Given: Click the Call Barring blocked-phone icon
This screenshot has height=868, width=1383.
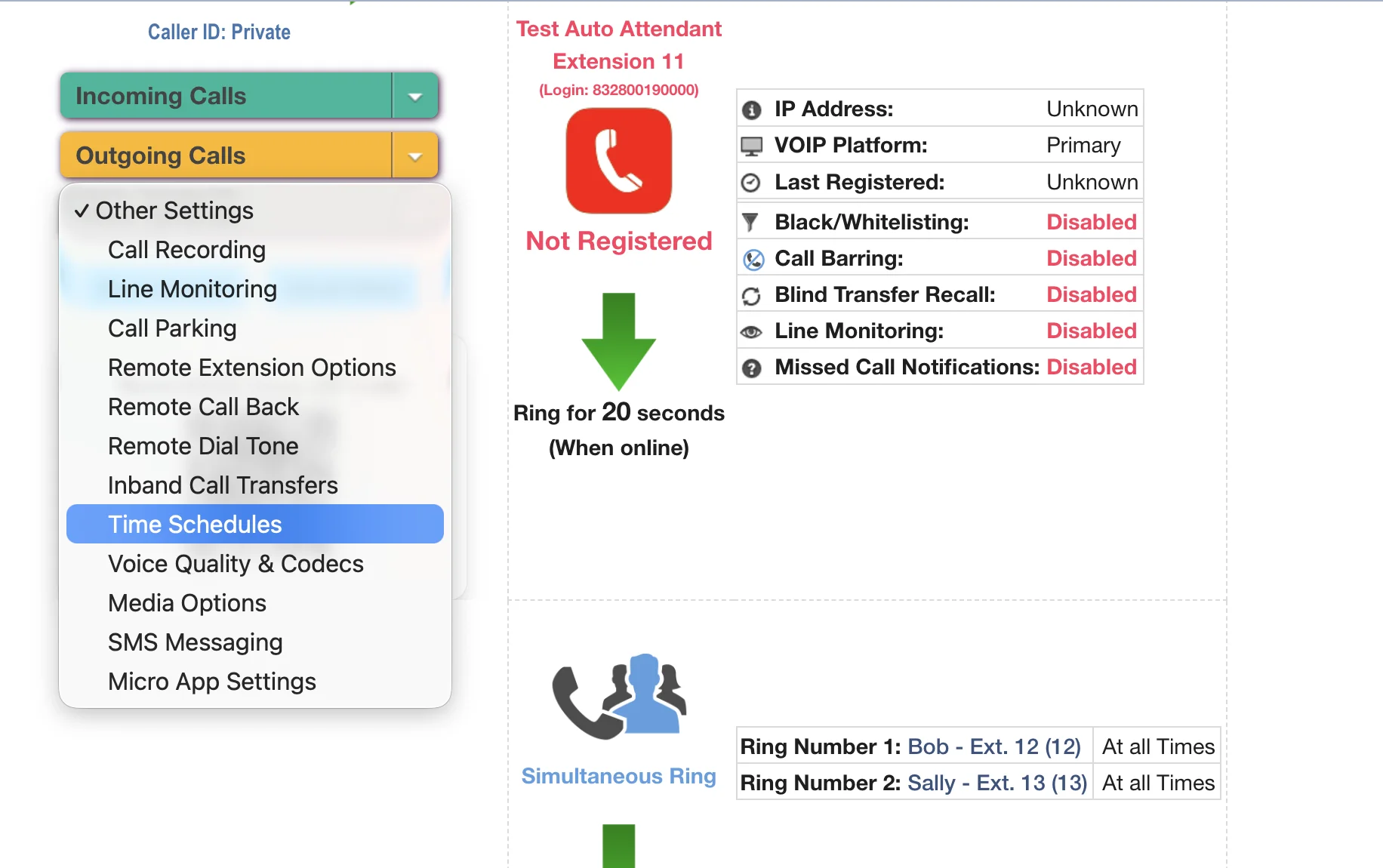Looking at the screenshot, I should pos(752,257).
